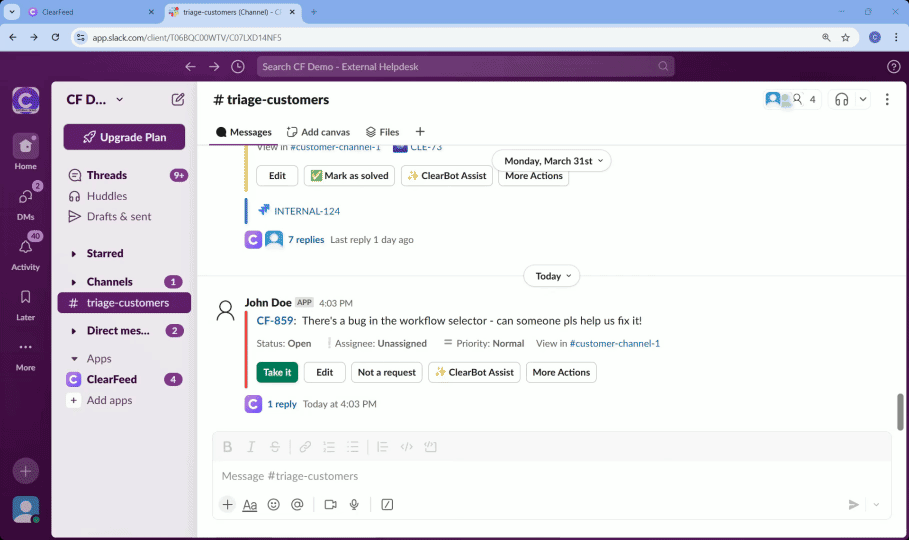Viewport: 909px width, 540px height.
Task: Toggle the bold formatting button
Action: click(x=227, y=447)
